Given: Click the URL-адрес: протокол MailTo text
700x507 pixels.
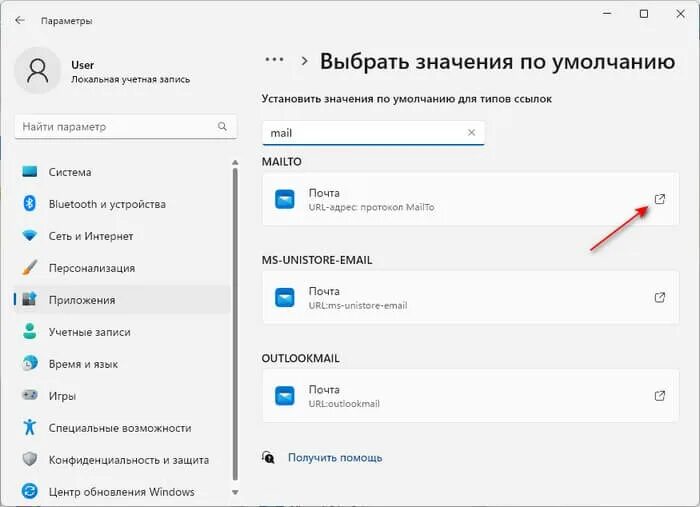Looking at the screenshot, I should tap(371, 207).
